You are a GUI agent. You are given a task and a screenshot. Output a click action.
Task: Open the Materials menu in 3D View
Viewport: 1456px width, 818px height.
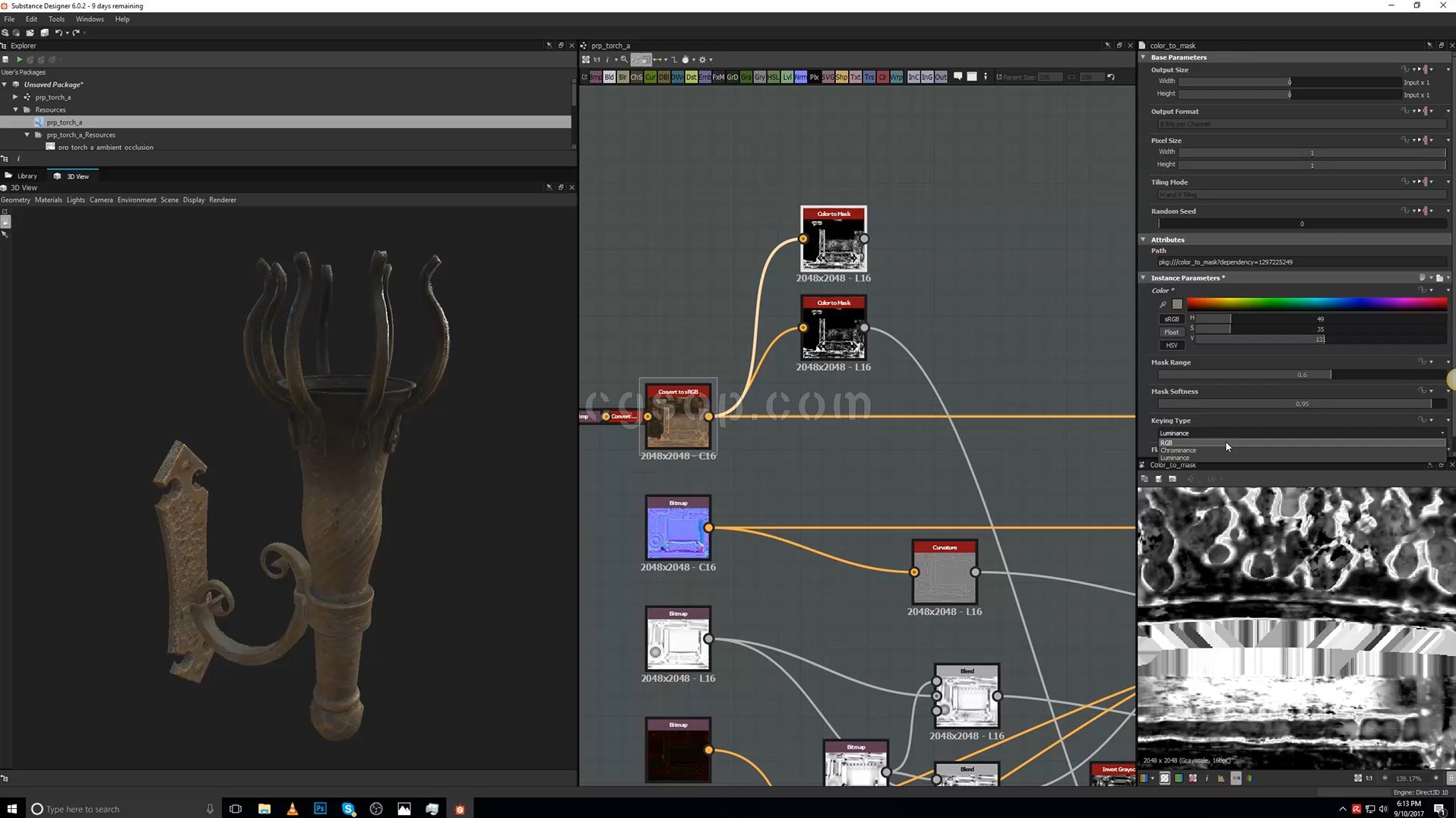(48, 200)
